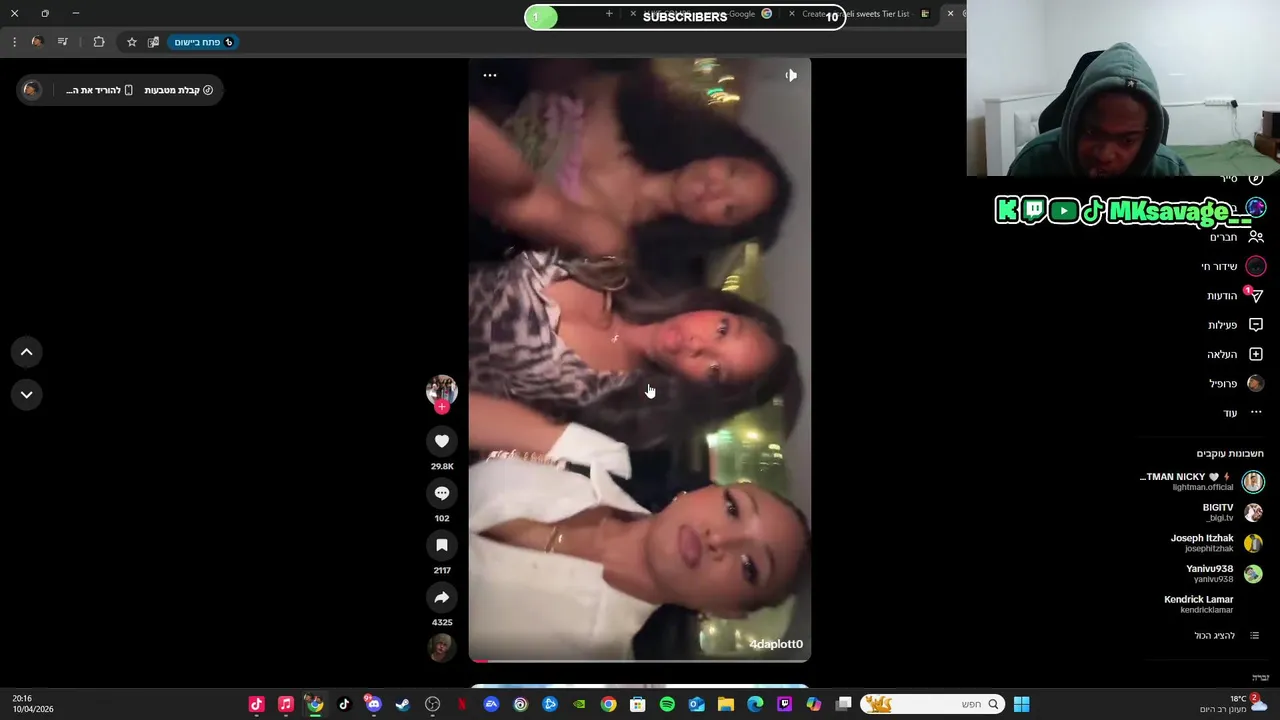Open Kendrick Lamar following account
This screenshot has width=1280, height=720.
(1198, 604)
